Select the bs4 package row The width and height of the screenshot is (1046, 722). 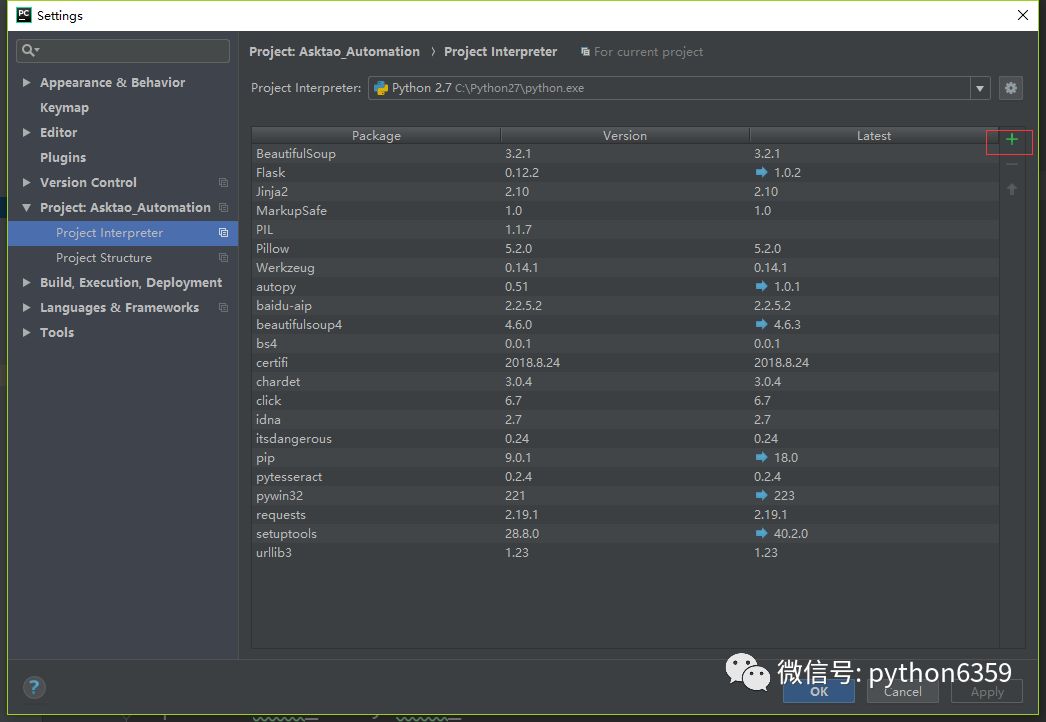(x=625, y=344)
